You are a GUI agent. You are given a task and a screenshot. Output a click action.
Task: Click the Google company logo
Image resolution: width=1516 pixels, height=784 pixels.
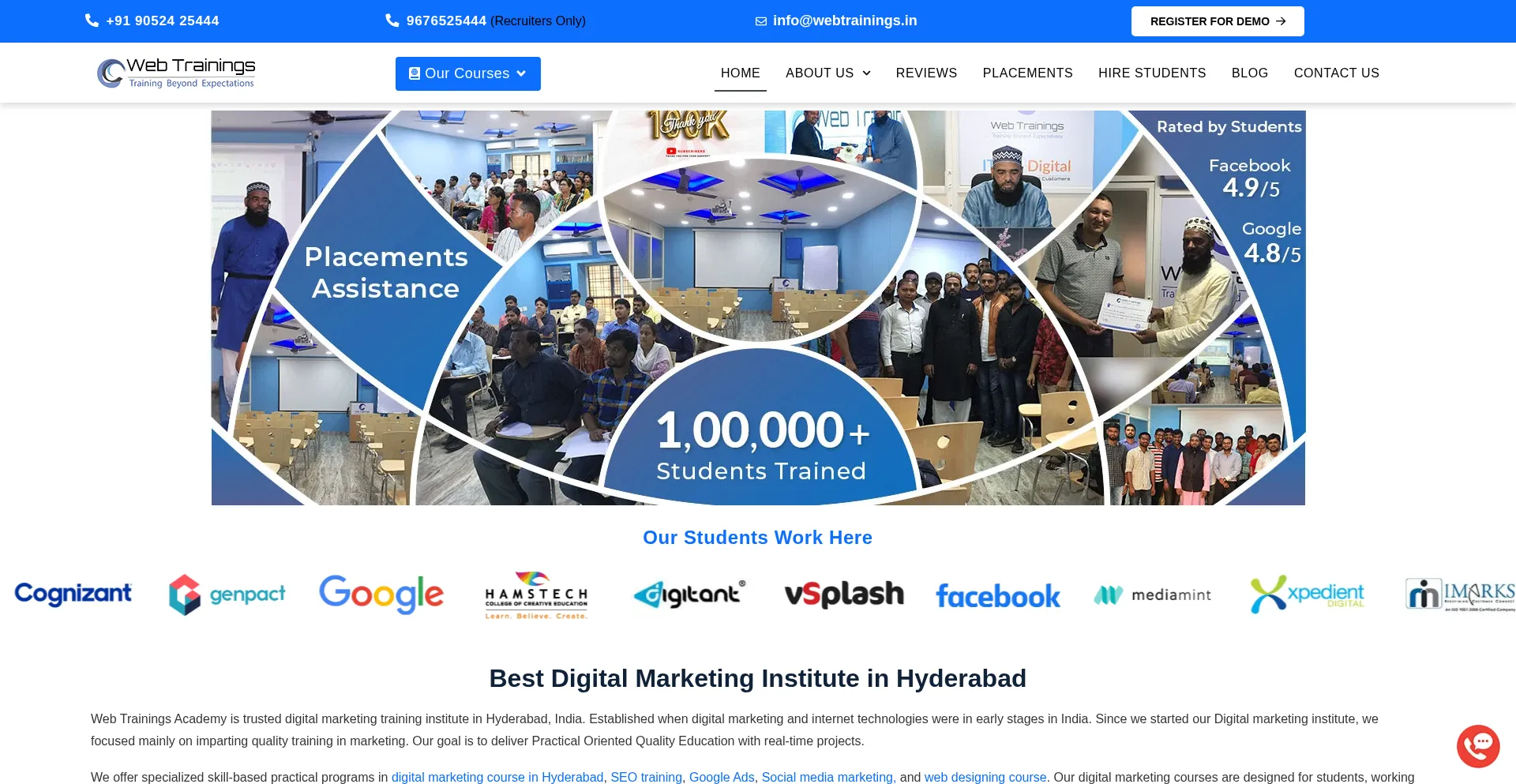[381, 594]
